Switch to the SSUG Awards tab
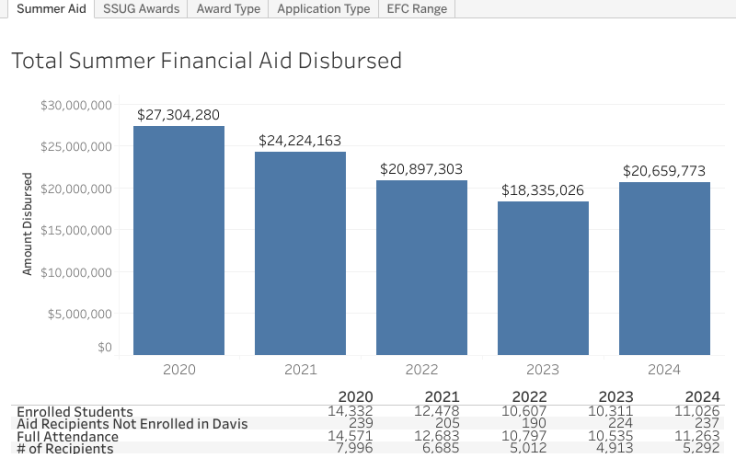The width and height of the screenshot is (736, 454). (141, 9)
